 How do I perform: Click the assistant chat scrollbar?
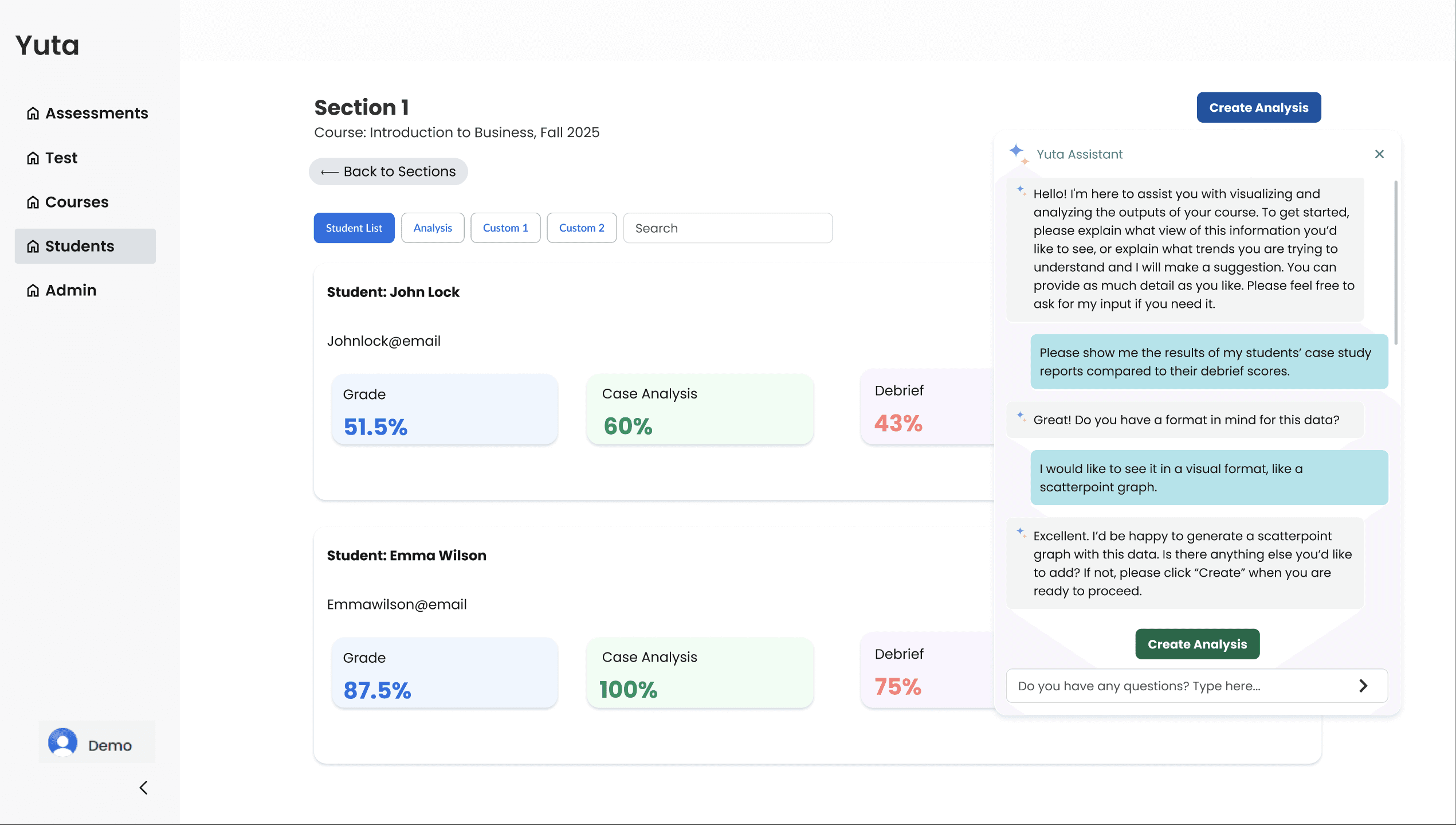pos(1395,264)
